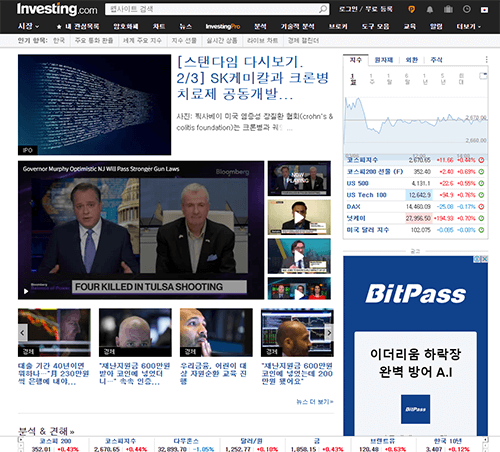Switch to the 외환 tab
This screenshot has width=500, height=452.
tap(412, 60)
